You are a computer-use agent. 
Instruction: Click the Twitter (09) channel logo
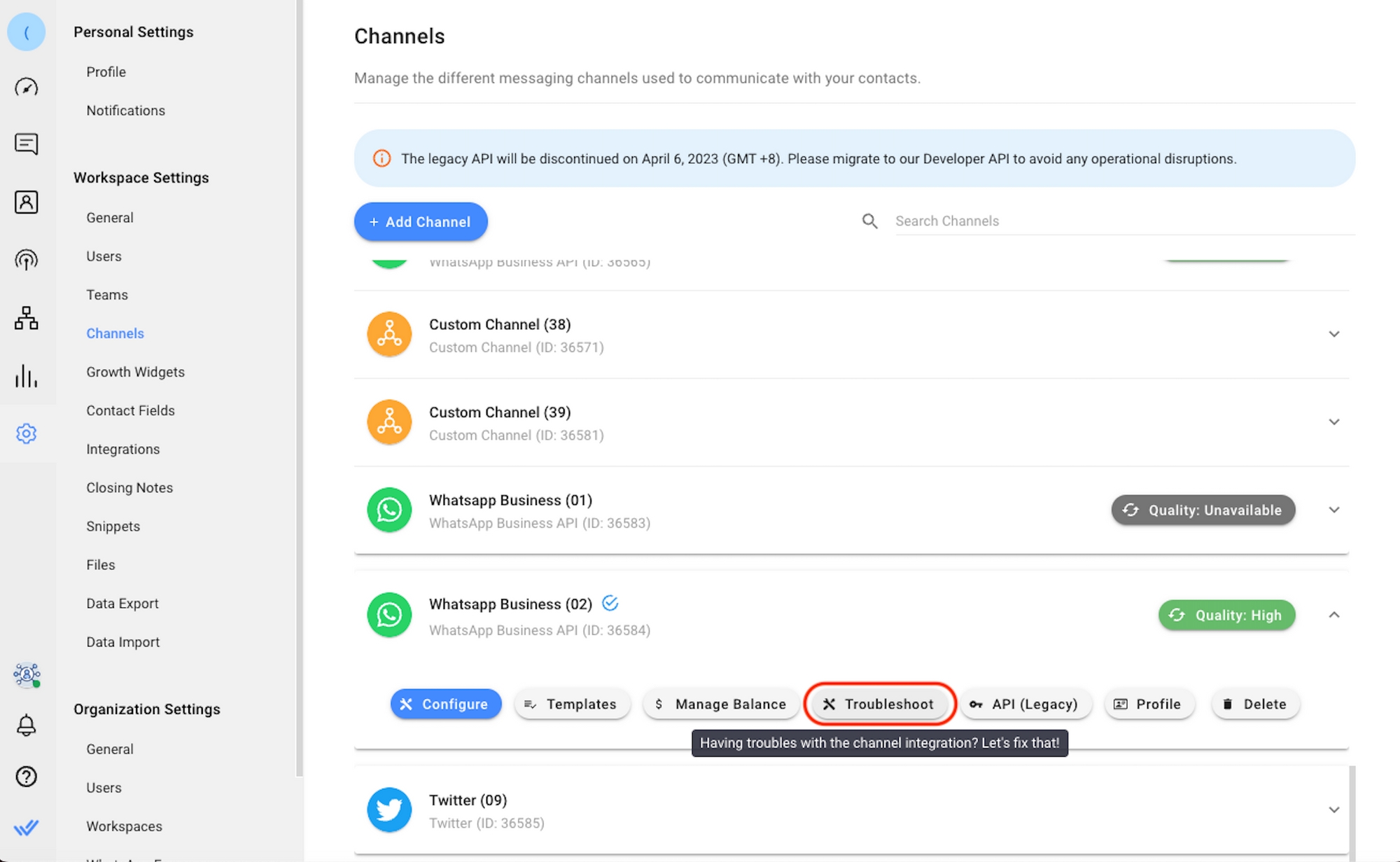[389, 810]
